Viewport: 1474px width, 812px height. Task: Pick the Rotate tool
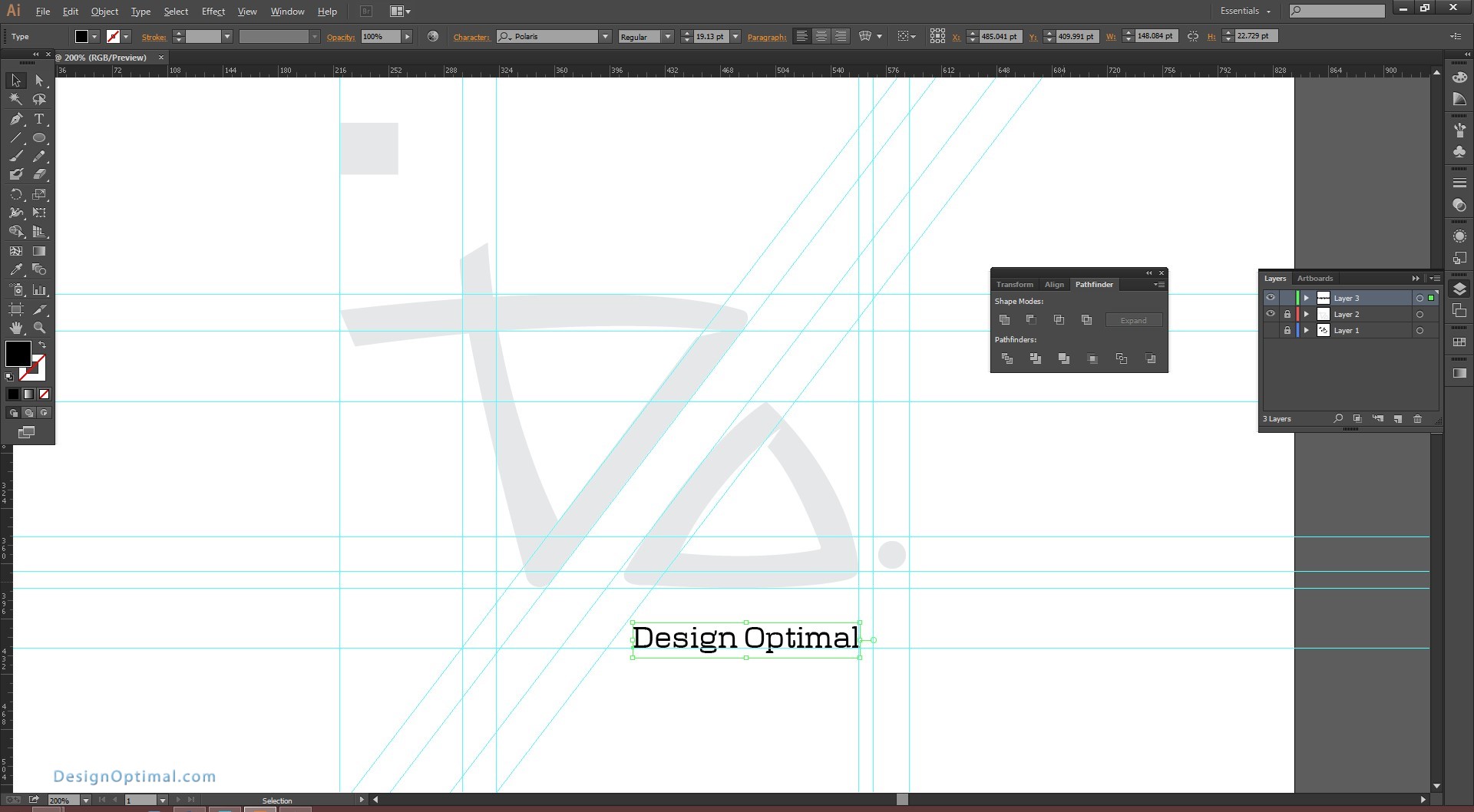click(x=15, y=194)
